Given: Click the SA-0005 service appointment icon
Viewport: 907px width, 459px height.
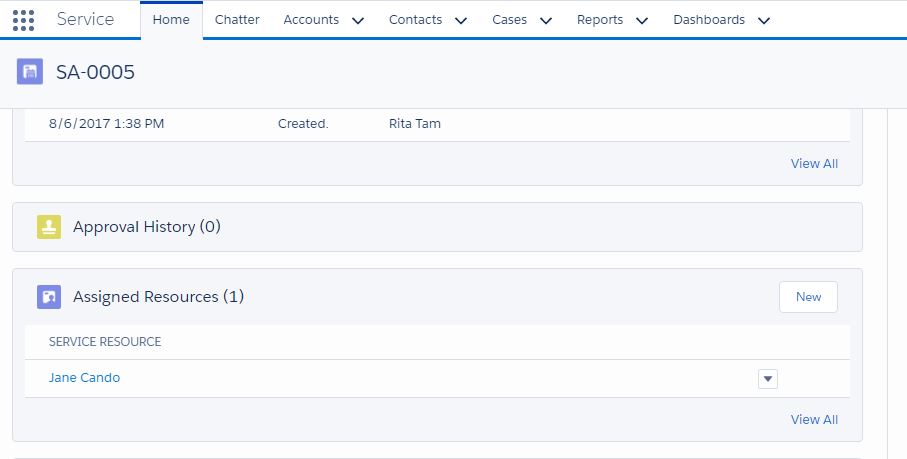Looking at the screenshot, I should (30, 72).
